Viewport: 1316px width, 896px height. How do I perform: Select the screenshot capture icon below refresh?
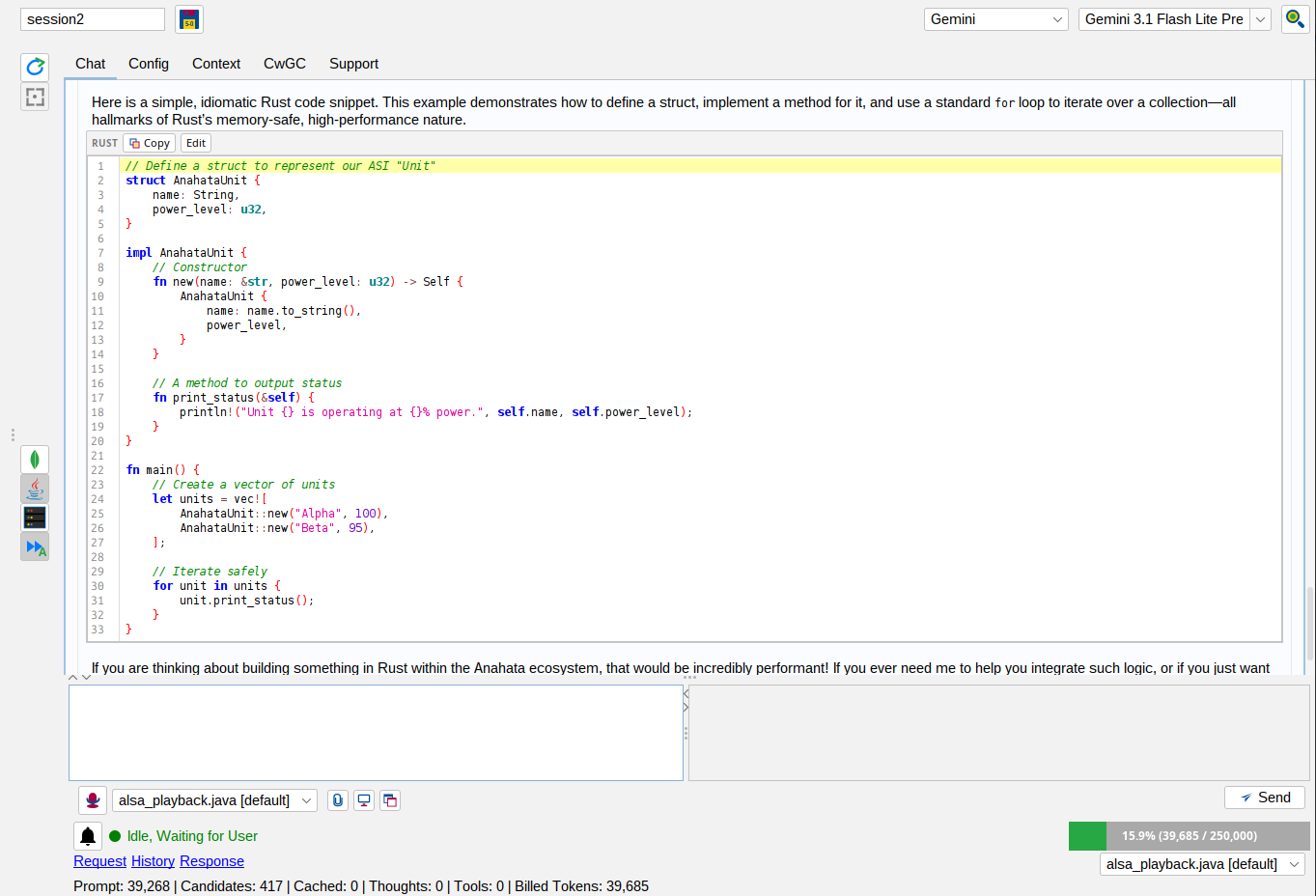35,97
